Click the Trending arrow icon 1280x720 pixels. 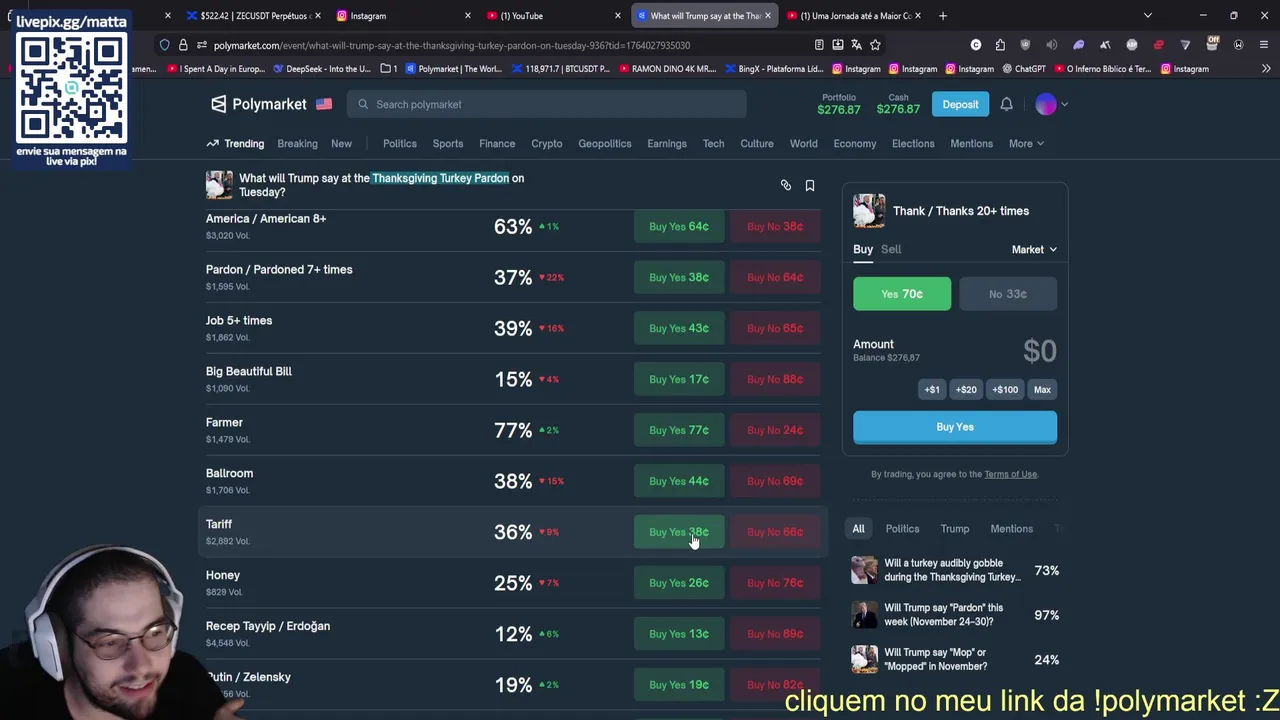tap(212, 143)
